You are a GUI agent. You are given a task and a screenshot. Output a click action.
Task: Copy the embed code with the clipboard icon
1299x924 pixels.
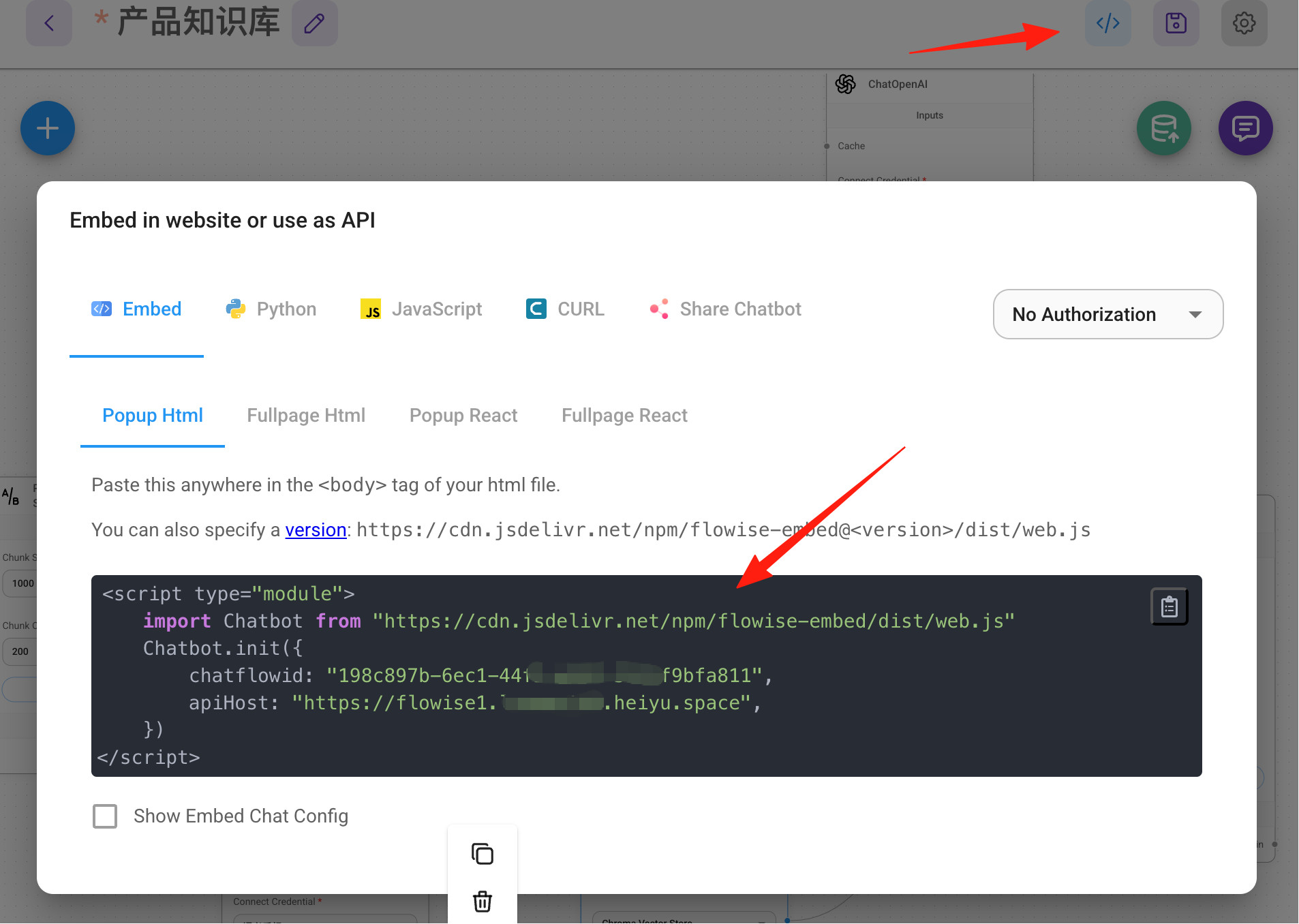pyautogui.click(x=1170, y=606)
